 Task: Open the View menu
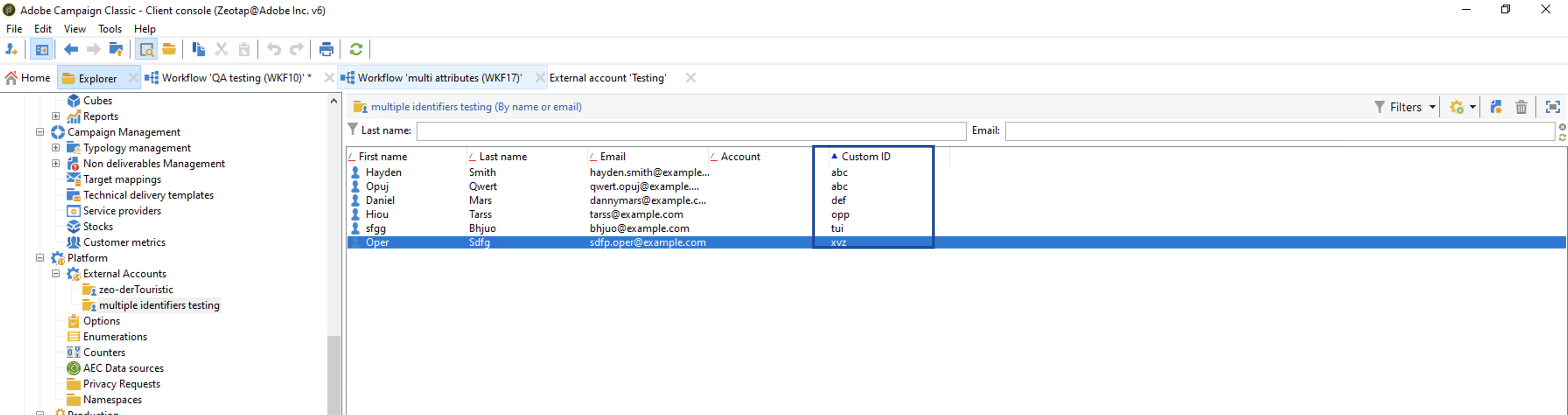(75, 28)
